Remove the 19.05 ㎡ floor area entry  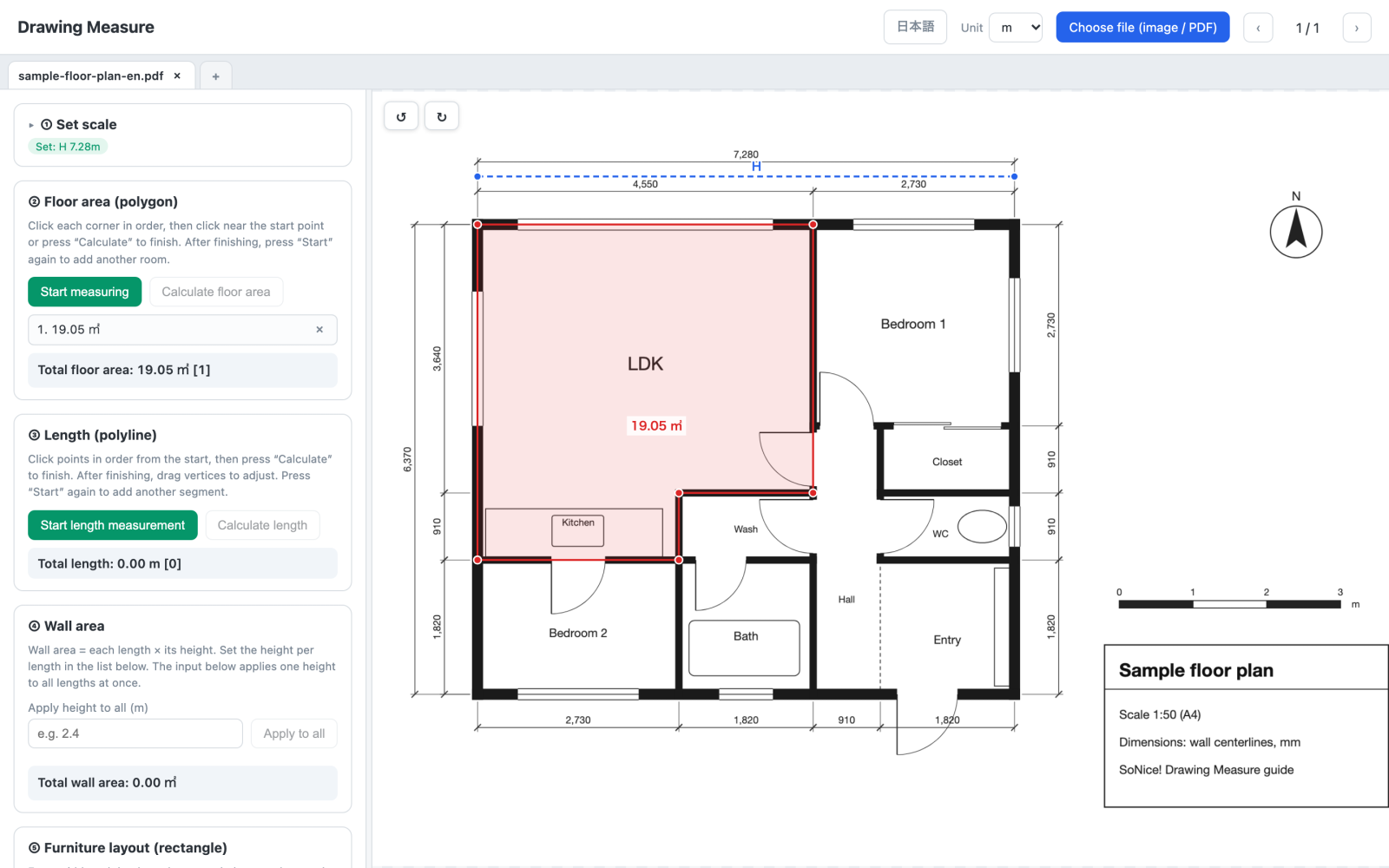coord(319,330)
